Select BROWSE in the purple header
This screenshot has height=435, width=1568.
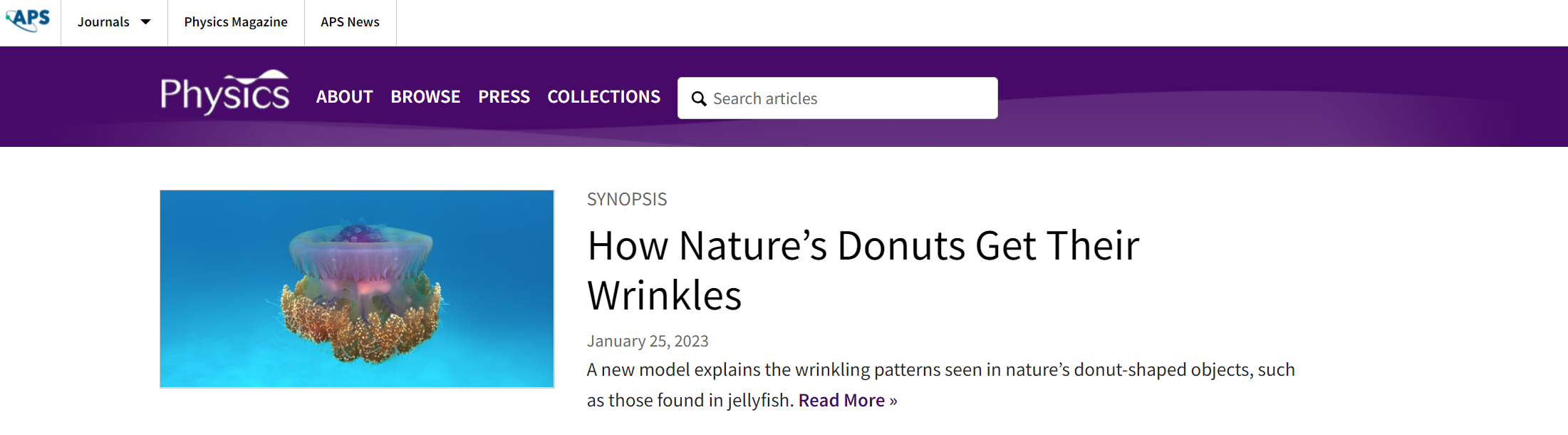point(425,97)
